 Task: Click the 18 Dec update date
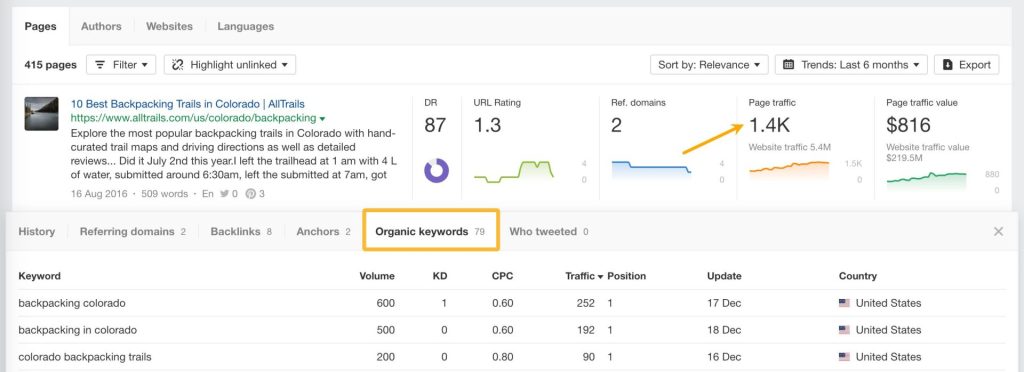click(724, 330)
